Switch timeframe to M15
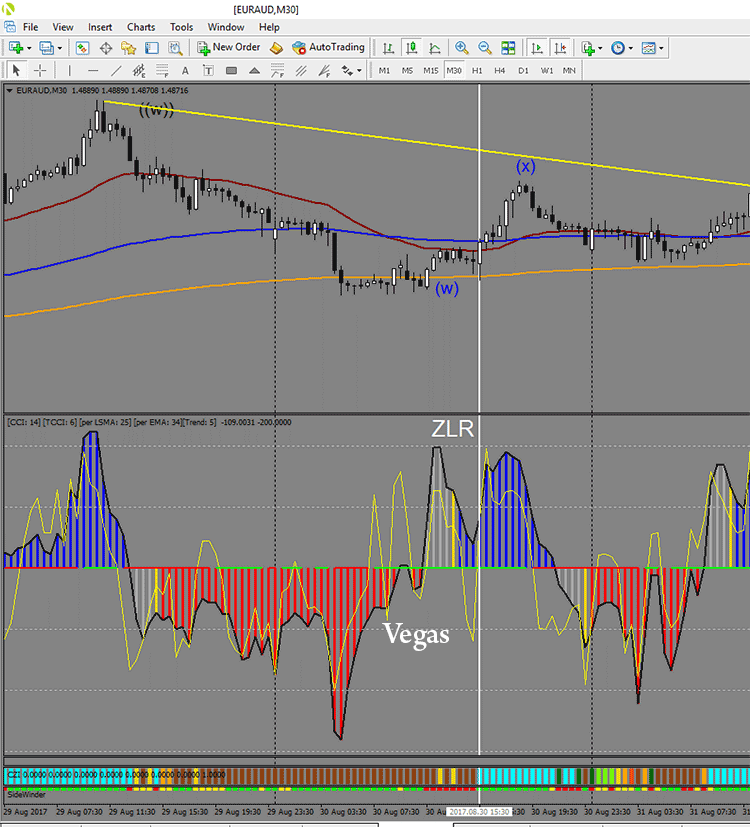This screenshot has width=750, height=827. tap(430, 70)
